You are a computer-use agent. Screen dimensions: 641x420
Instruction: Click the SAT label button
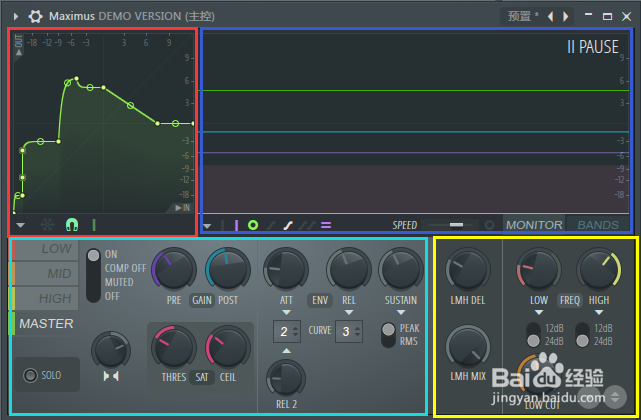point(202,377)
